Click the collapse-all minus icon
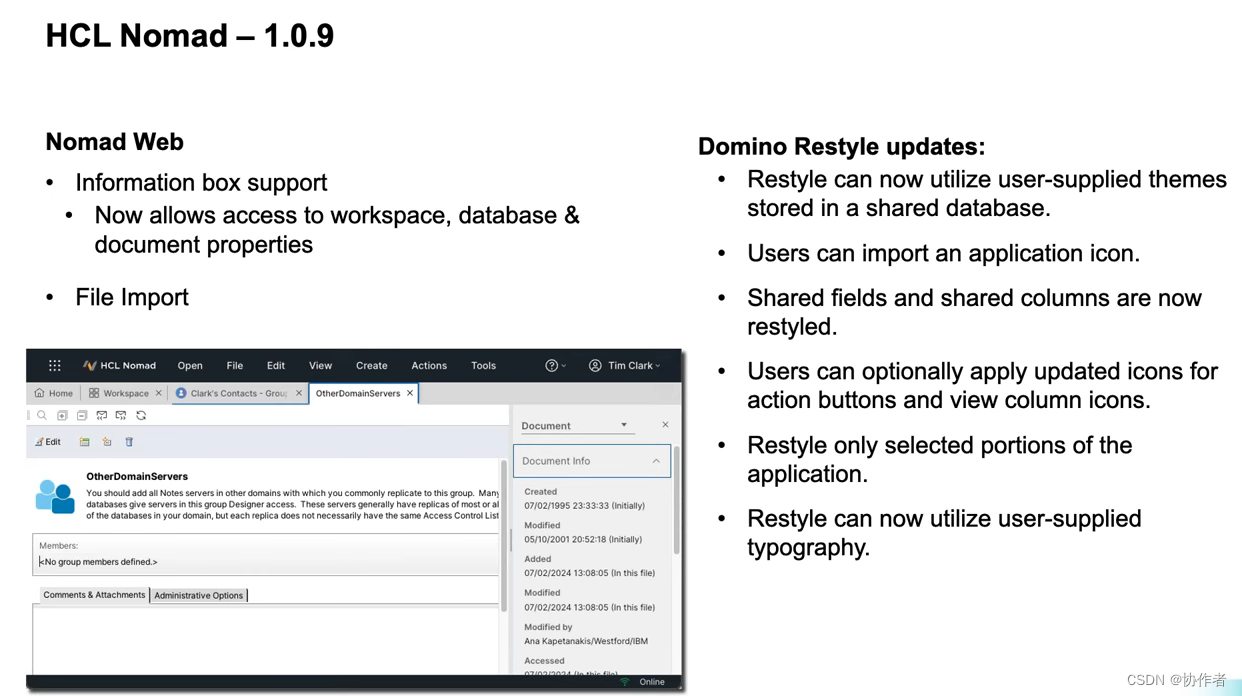This screenshot has width=1242, height=696. tap(82, 415)
